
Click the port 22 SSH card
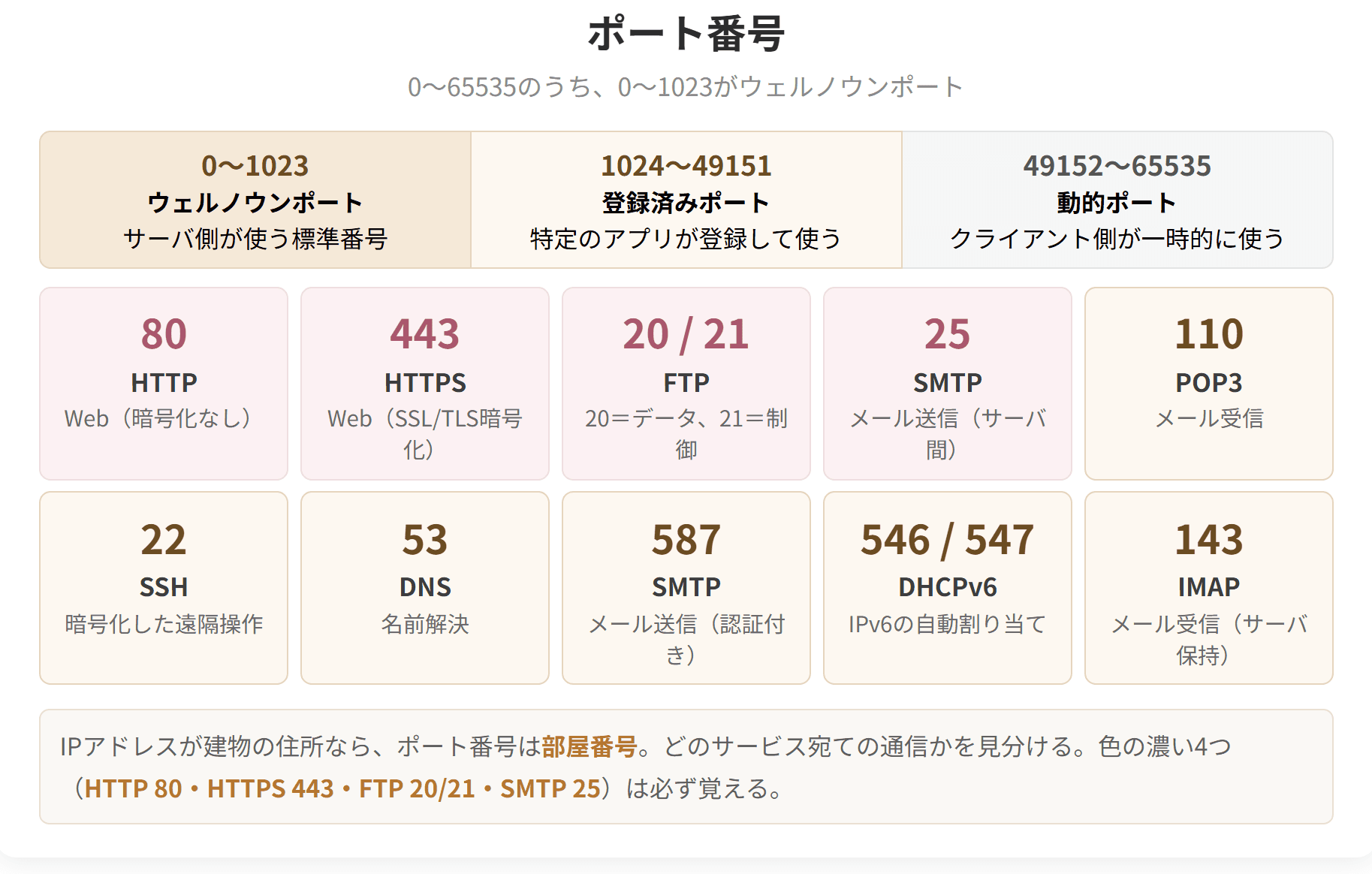coord(164,588)
